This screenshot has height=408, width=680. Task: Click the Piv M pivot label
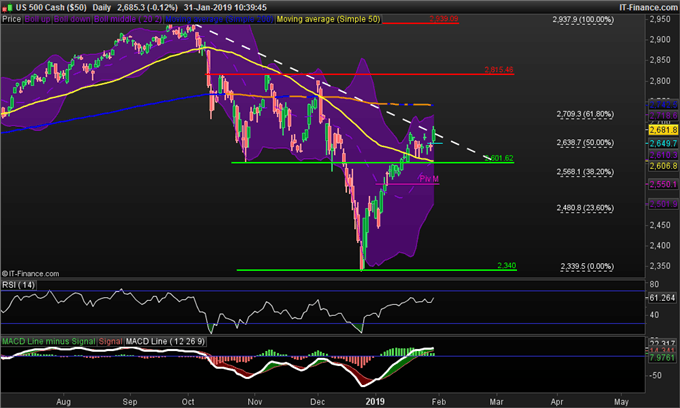point(429,179)
